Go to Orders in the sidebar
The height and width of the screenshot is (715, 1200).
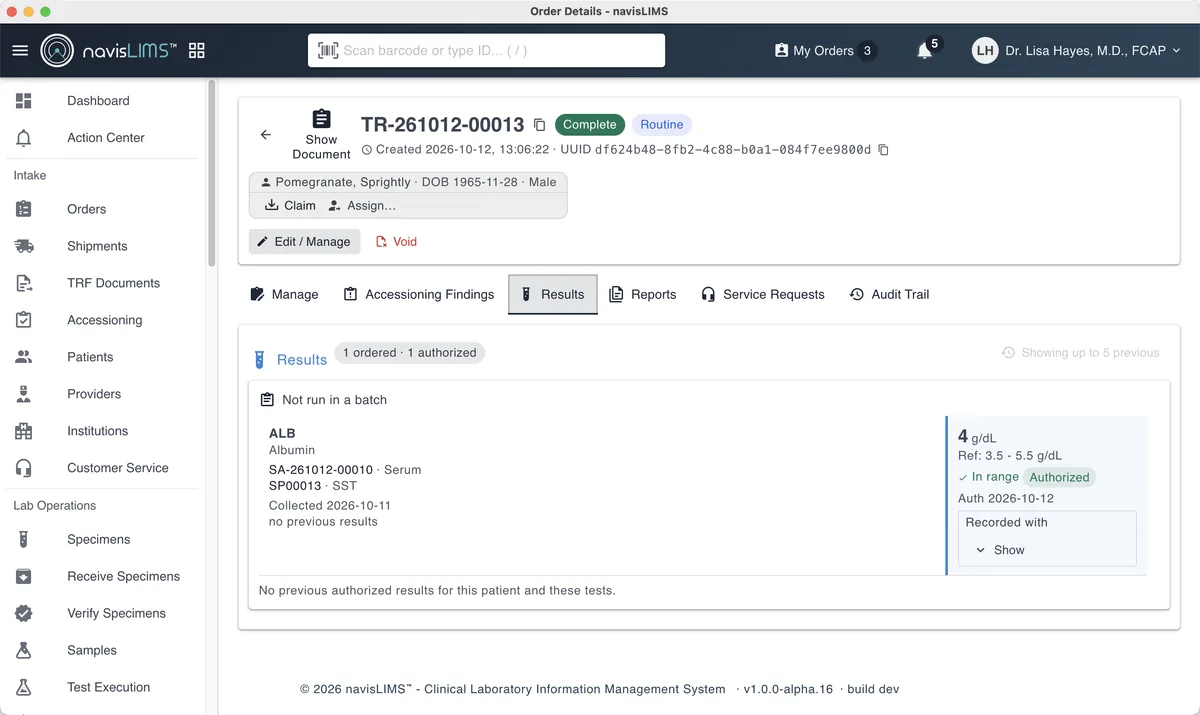[x=86, y=209]
